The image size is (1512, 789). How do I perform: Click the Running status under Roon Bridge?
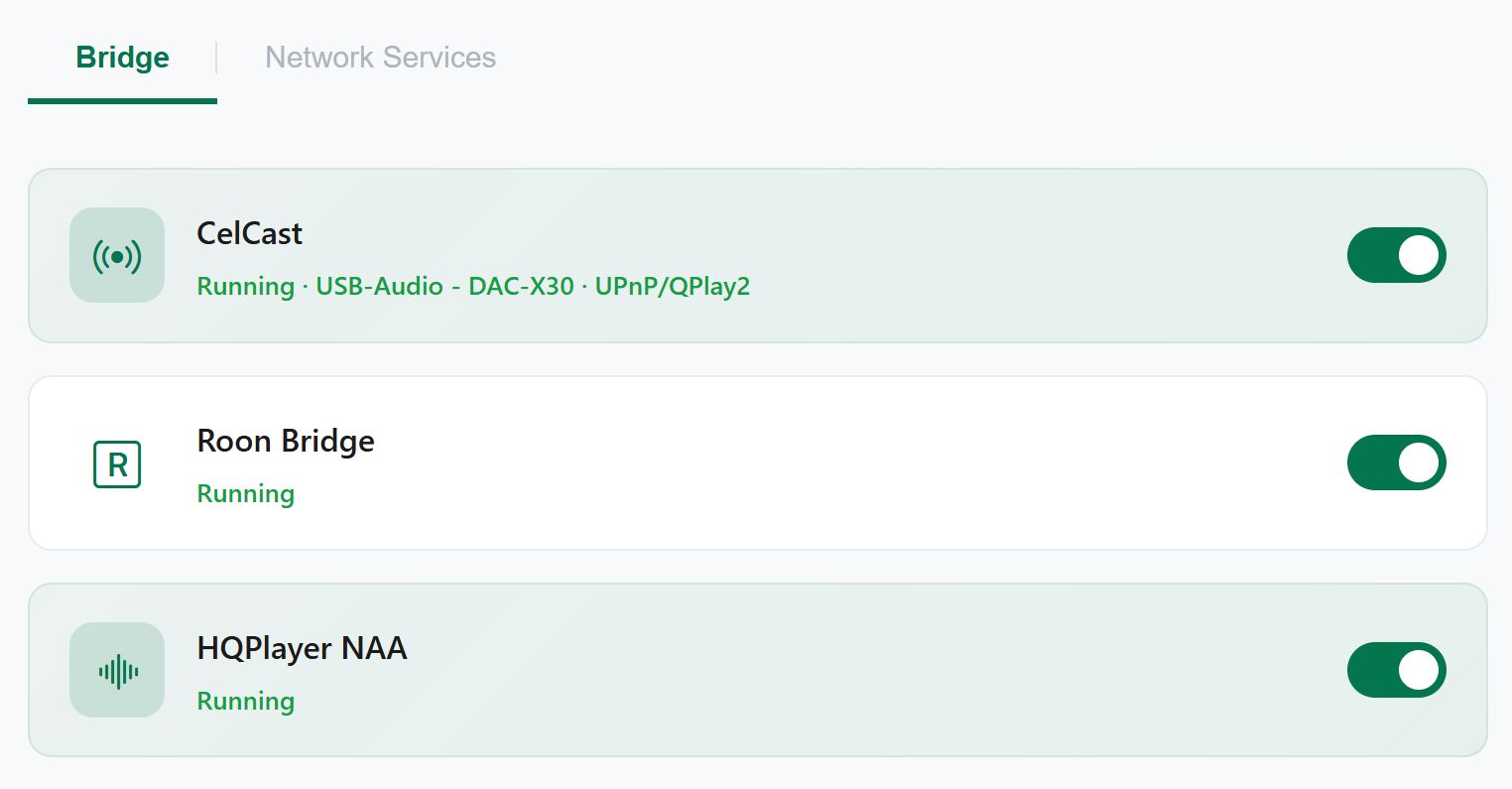(245, 494)
